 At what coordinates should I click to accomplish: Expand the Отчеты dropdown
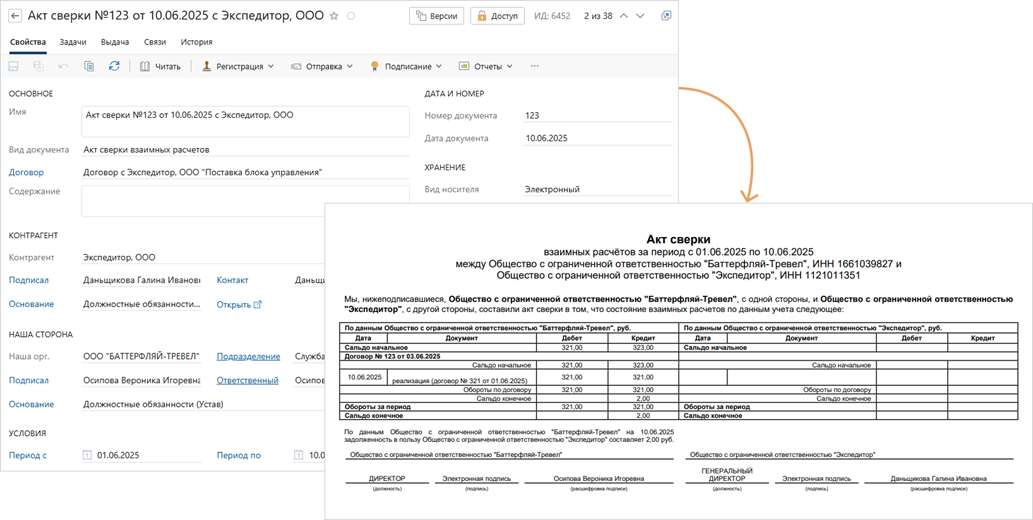coord(486,66)
